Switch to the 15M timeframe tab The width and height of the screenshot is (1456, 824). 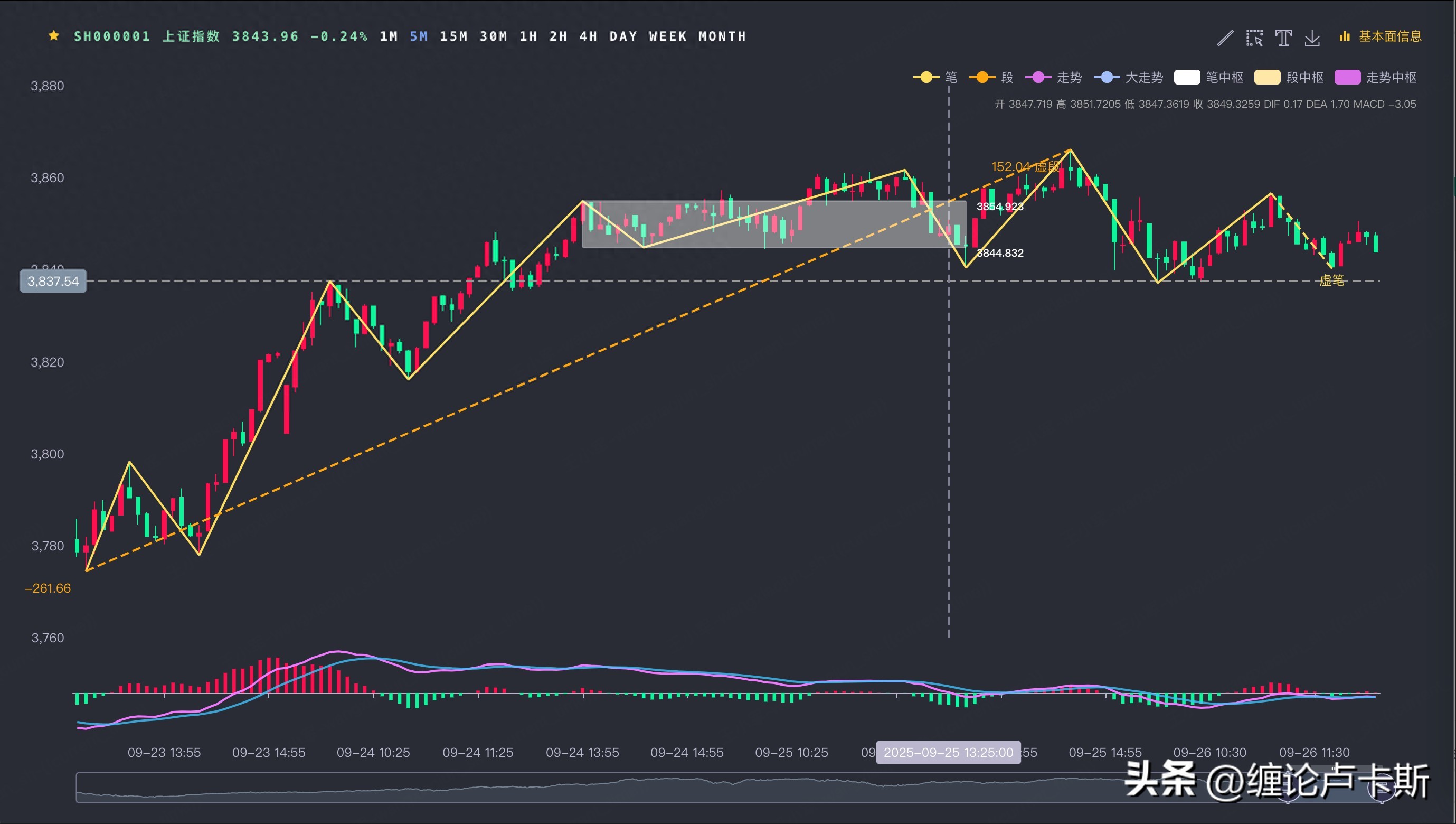click(x=453, y=37)
